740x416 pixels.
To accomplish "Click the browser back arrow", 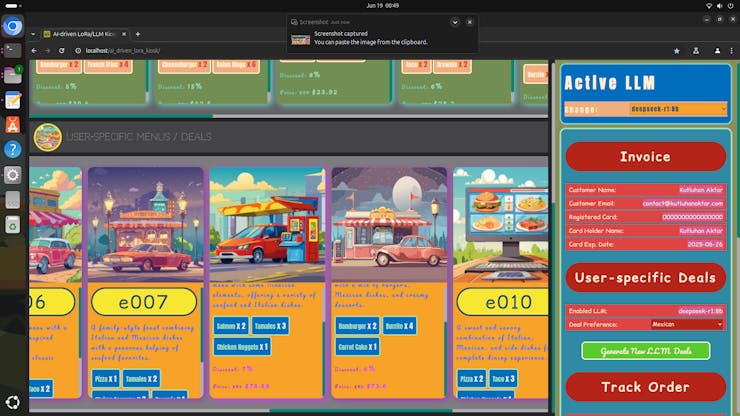I will coord(34,51).
